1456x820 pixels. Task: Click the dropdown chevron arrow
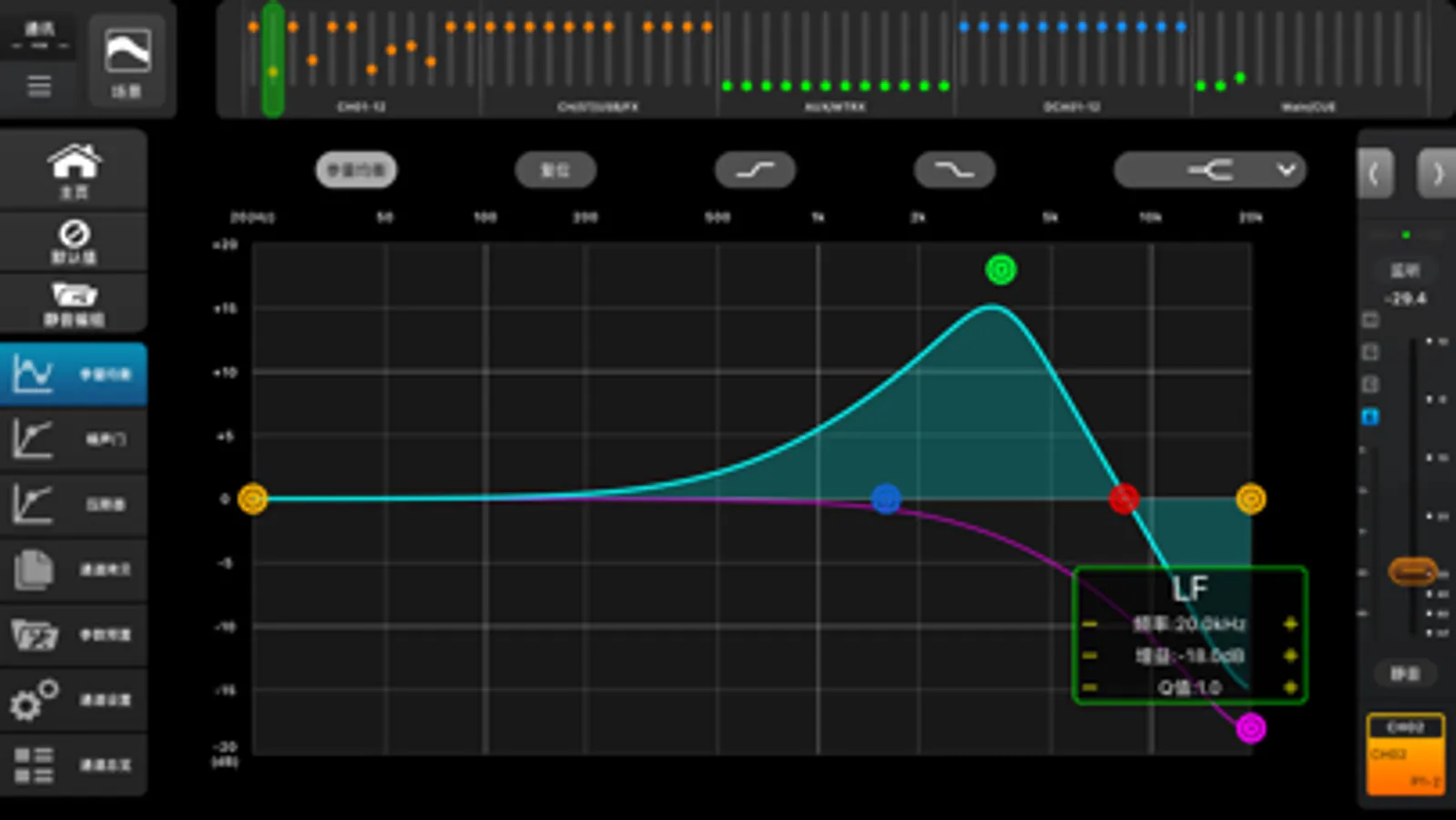pyautogui.click(x=1286, y=169)
